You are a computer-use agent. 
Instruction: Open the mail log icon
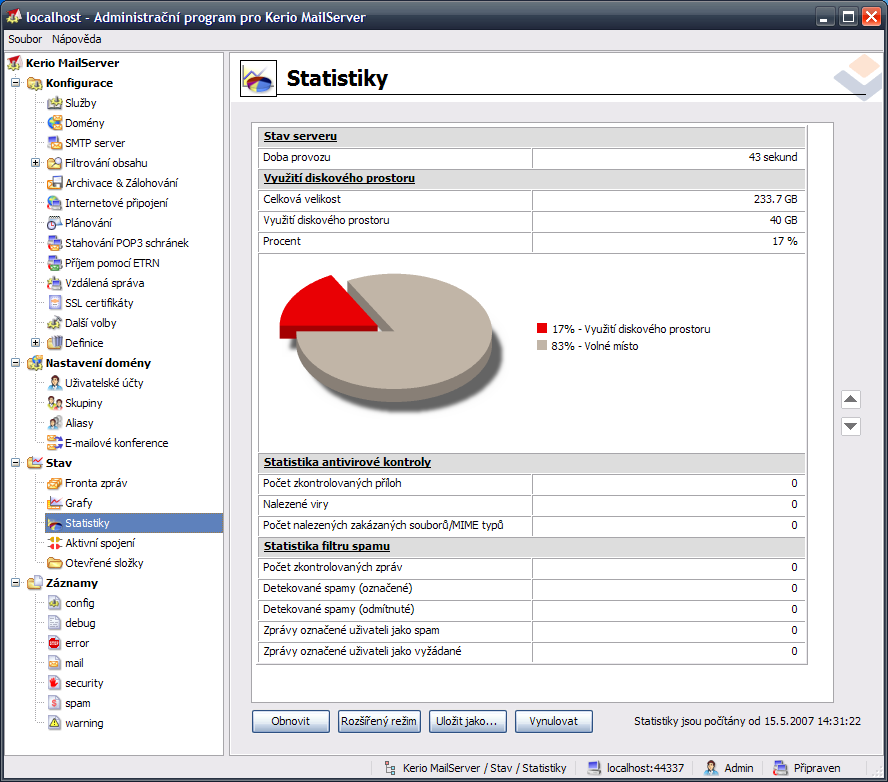[x=54, y=663]
